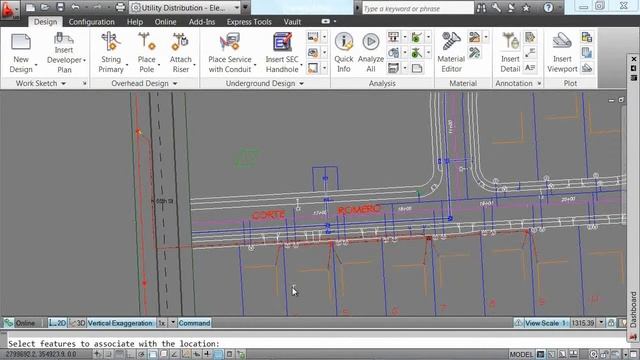
Task: Toggle the Command button in status bar
Action: [194, 323]
